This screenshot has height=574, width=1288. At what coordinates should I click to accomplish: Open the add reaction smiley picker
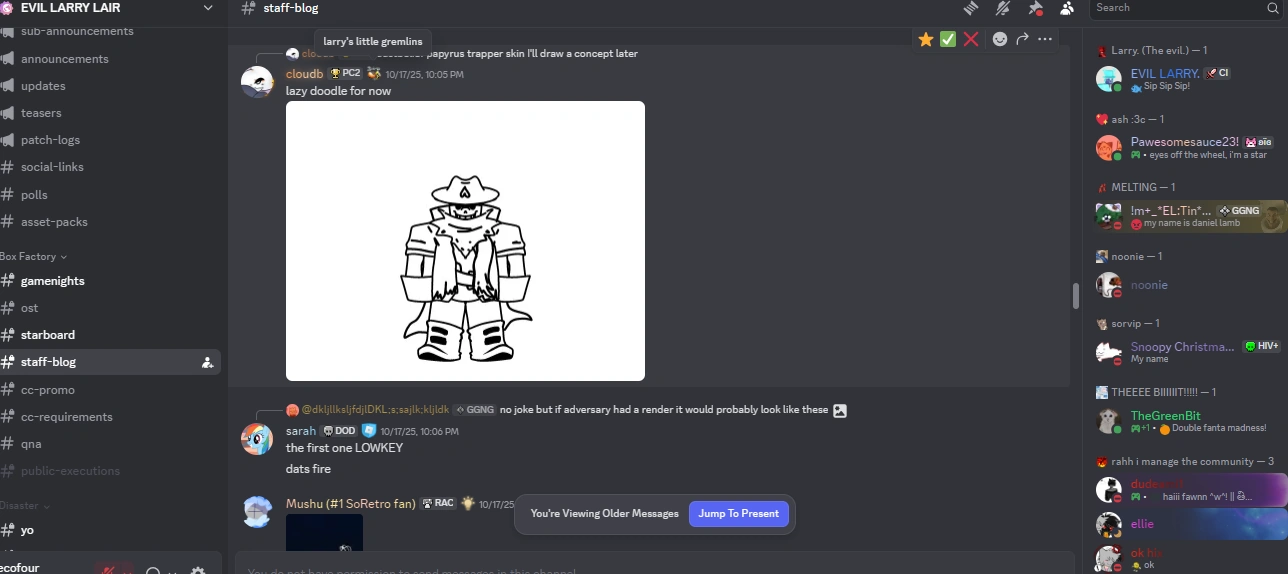[1000, 39]
